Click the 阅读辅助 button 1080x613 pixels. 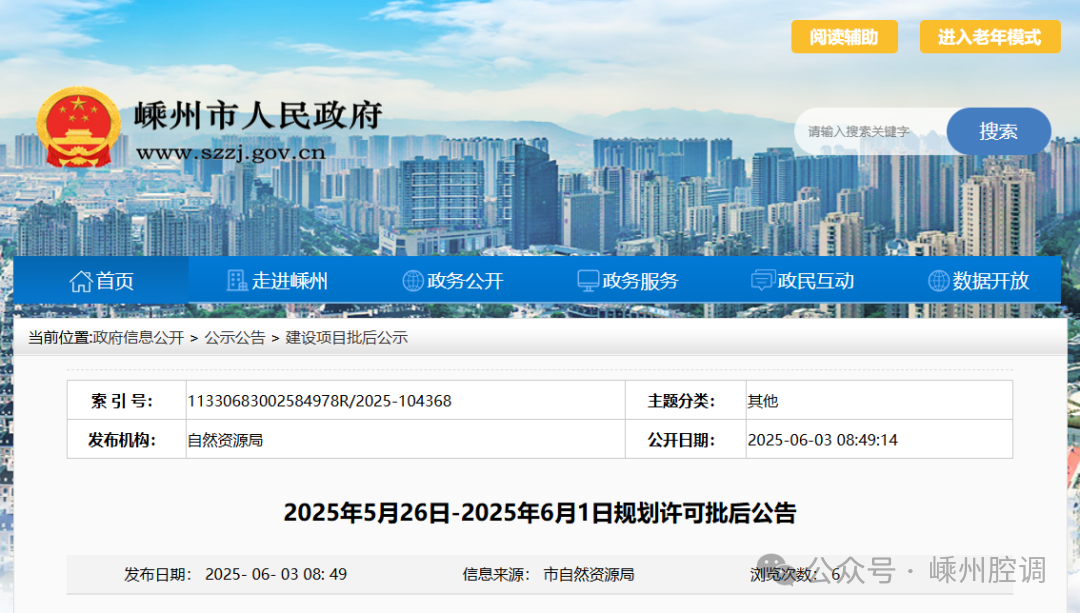click(844, 37)
